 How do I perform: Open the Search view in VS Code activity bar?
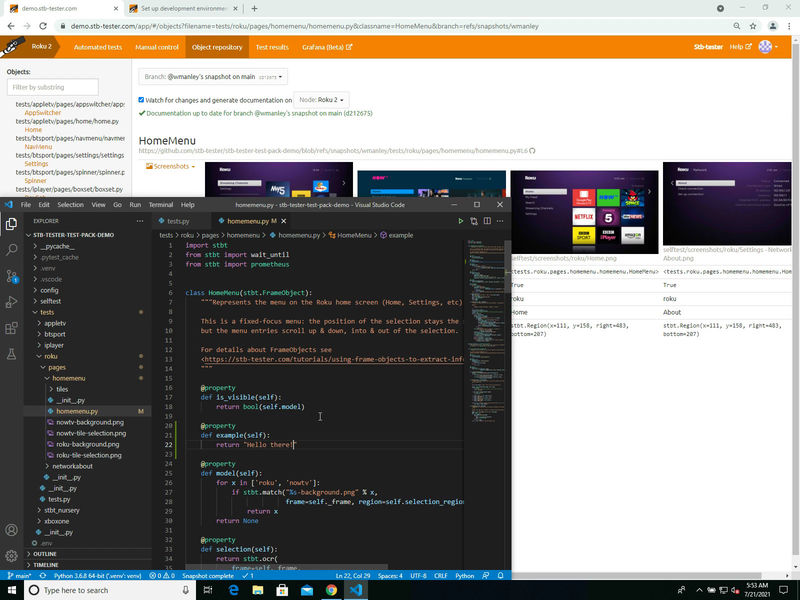pyautogui.click(x=11, y=249)
